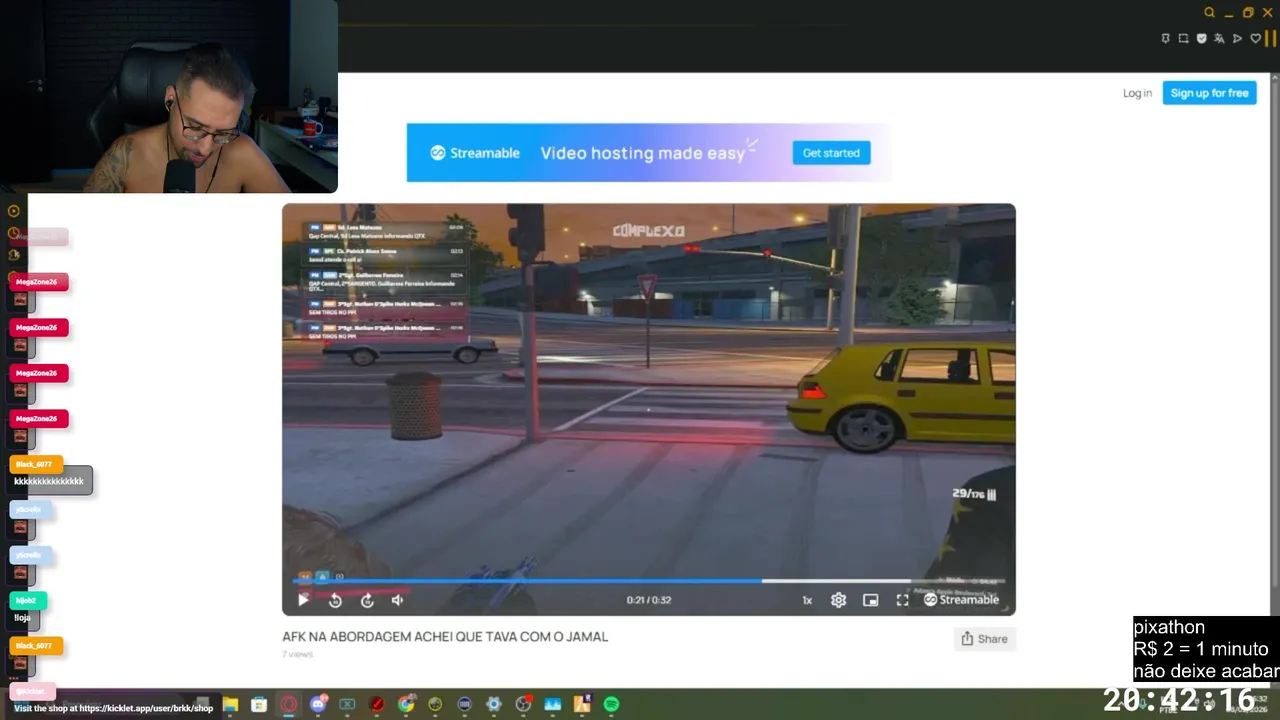The height and width of the screenshot is (720, 1280).
Task: Click the ad blocker shield icon
Action: [1201, 38]
